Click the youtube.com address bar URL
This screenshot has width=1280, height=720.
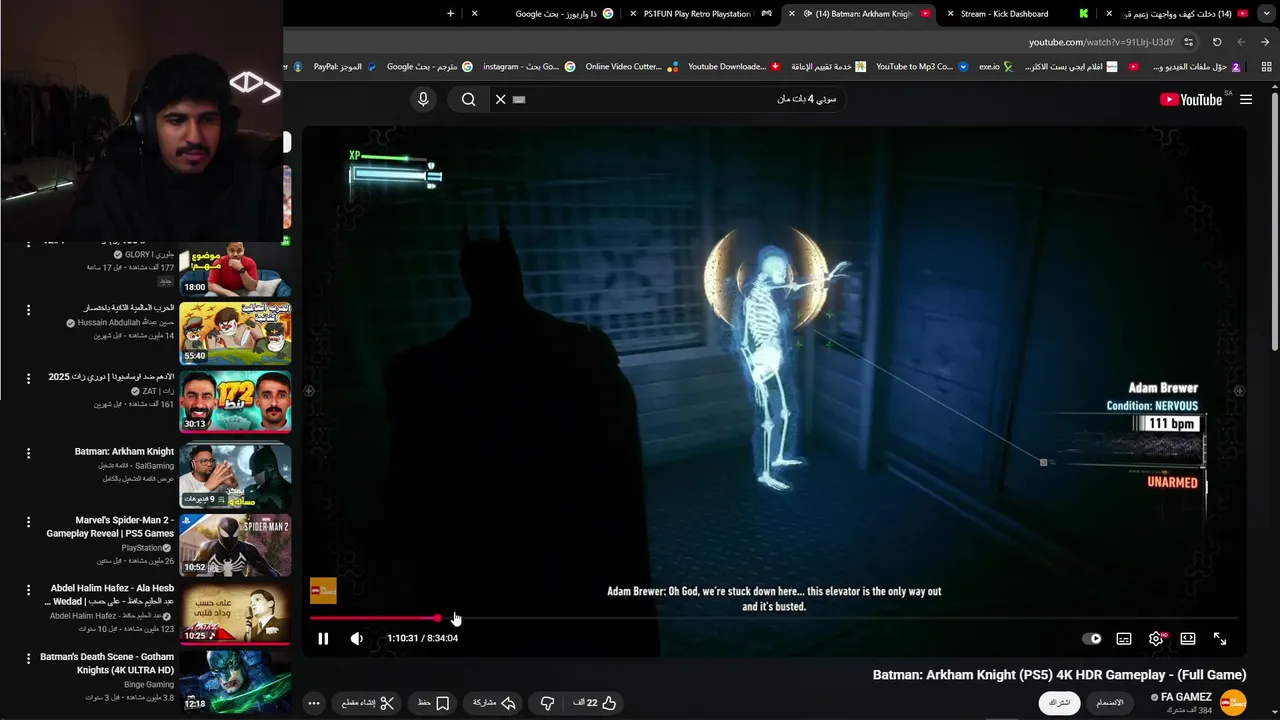(x=1101, y=42)
